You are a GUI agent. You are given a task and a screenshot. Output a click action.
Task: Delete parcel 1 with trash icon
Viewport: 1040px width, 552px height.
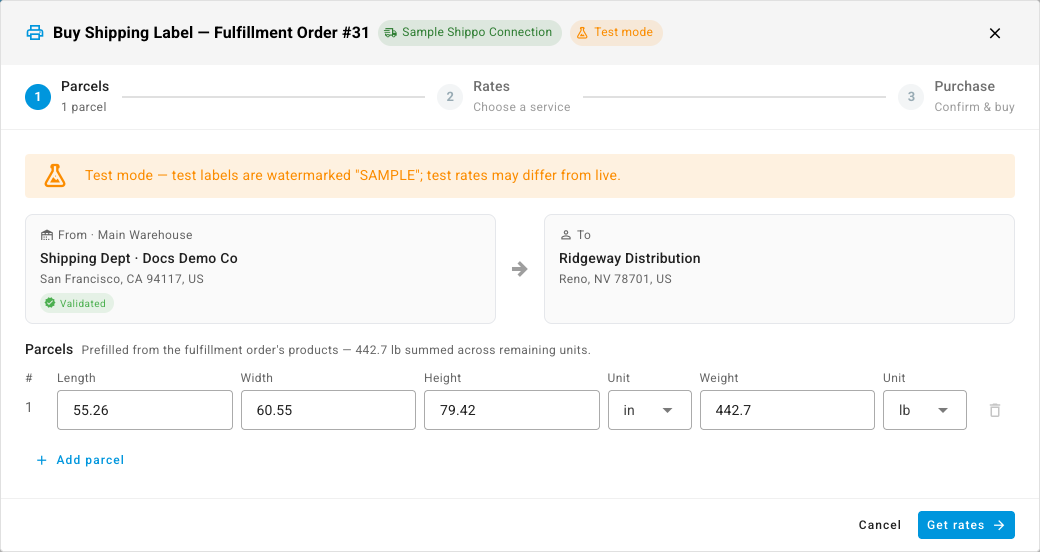pyautogui.click(x=994, y=410)
